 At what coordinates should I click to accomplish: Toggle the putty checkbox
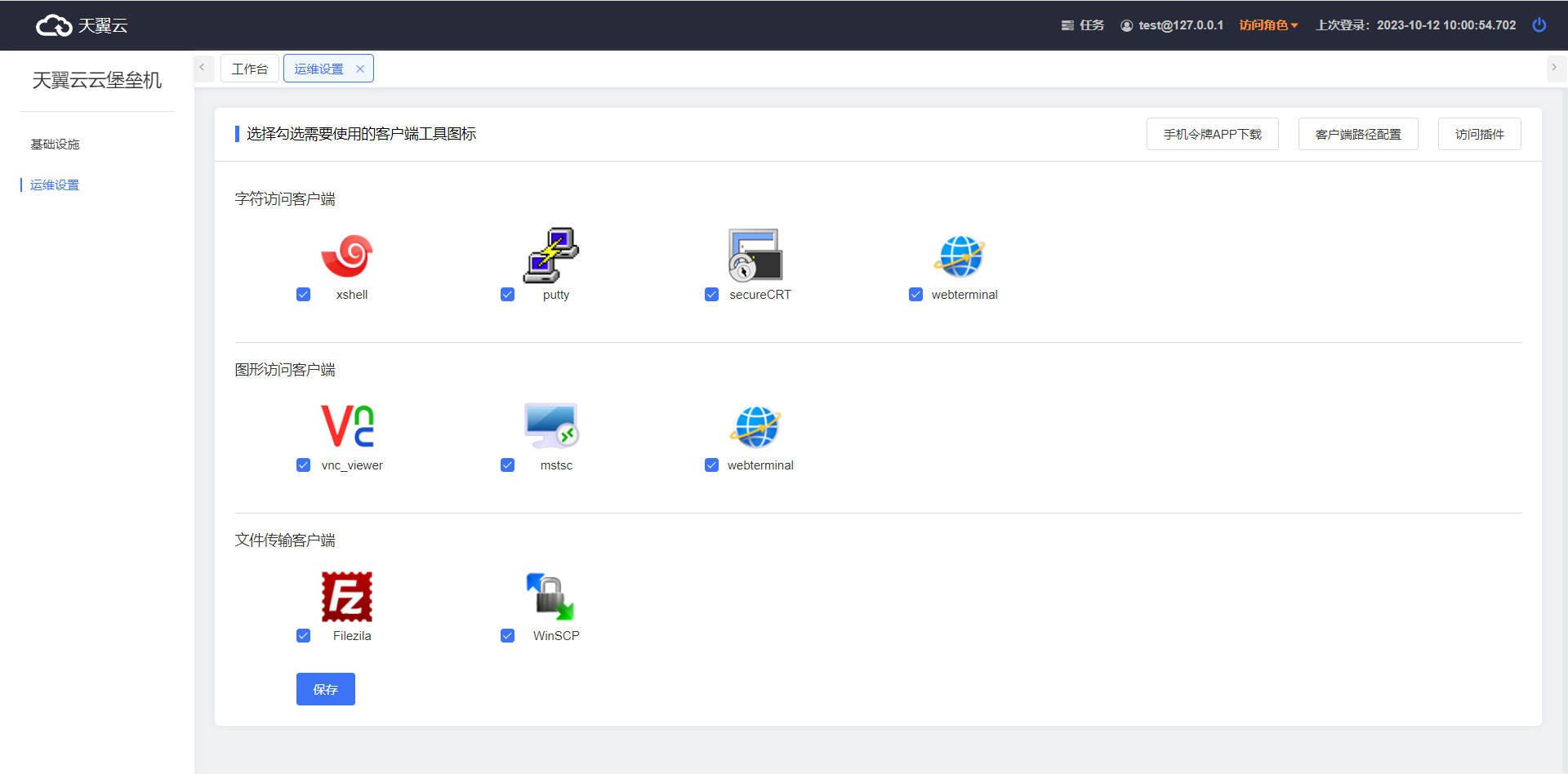(x=507, y=295)
